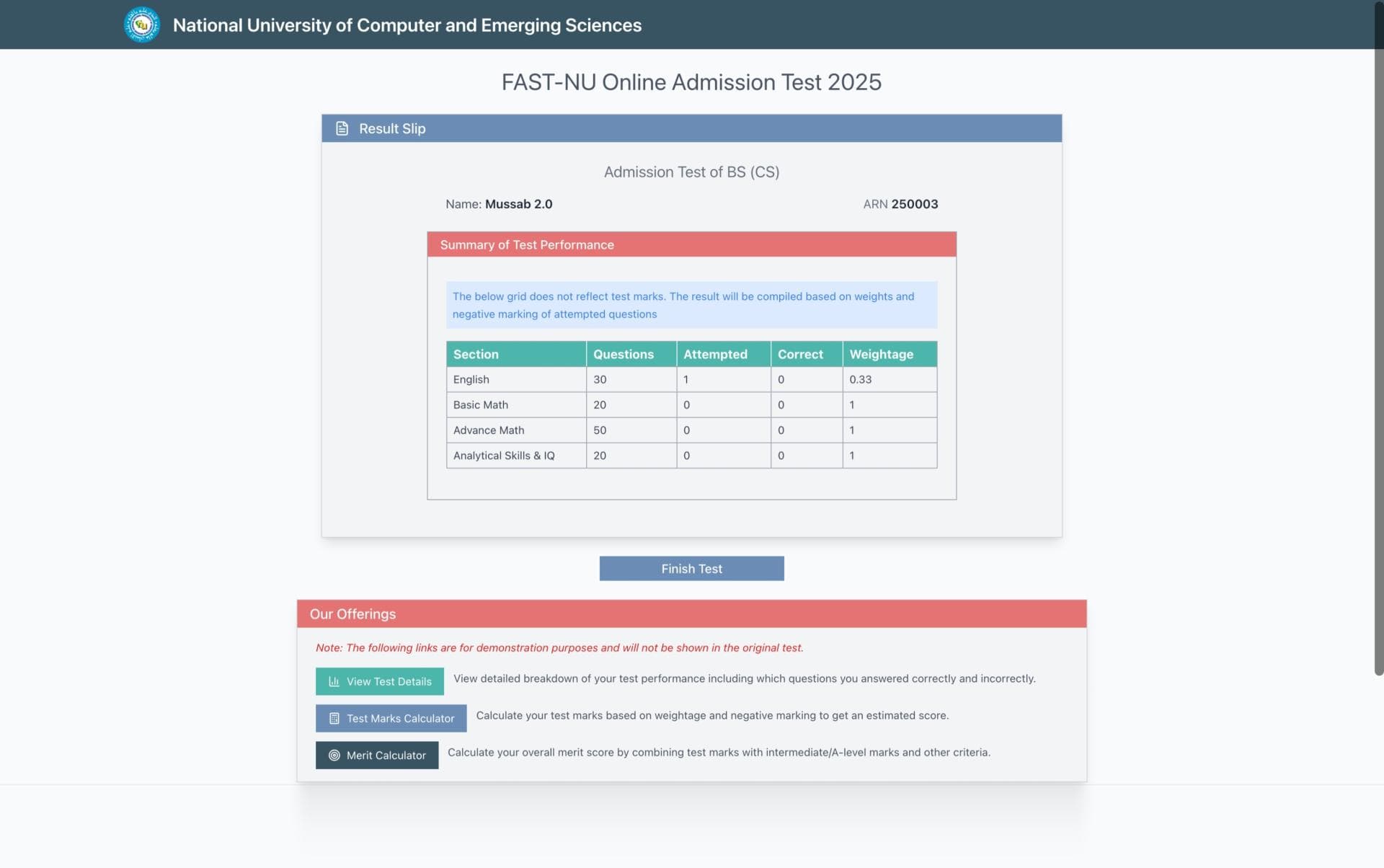Select the bar chart icon on View Test Details
This screenshot has height=868, width=1384.
[334, 681]
